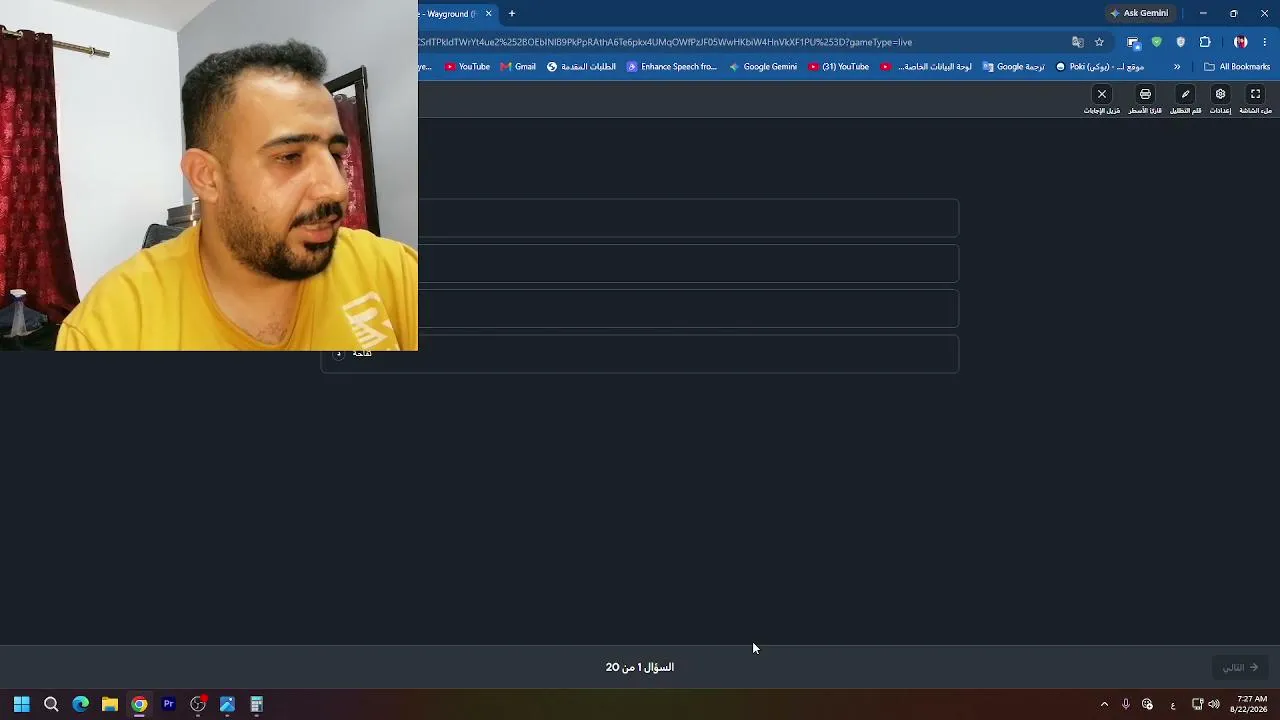This screenshot has width=1280, height=720.
Task: Close the Wayground browser tab
Action: point(488,14)
